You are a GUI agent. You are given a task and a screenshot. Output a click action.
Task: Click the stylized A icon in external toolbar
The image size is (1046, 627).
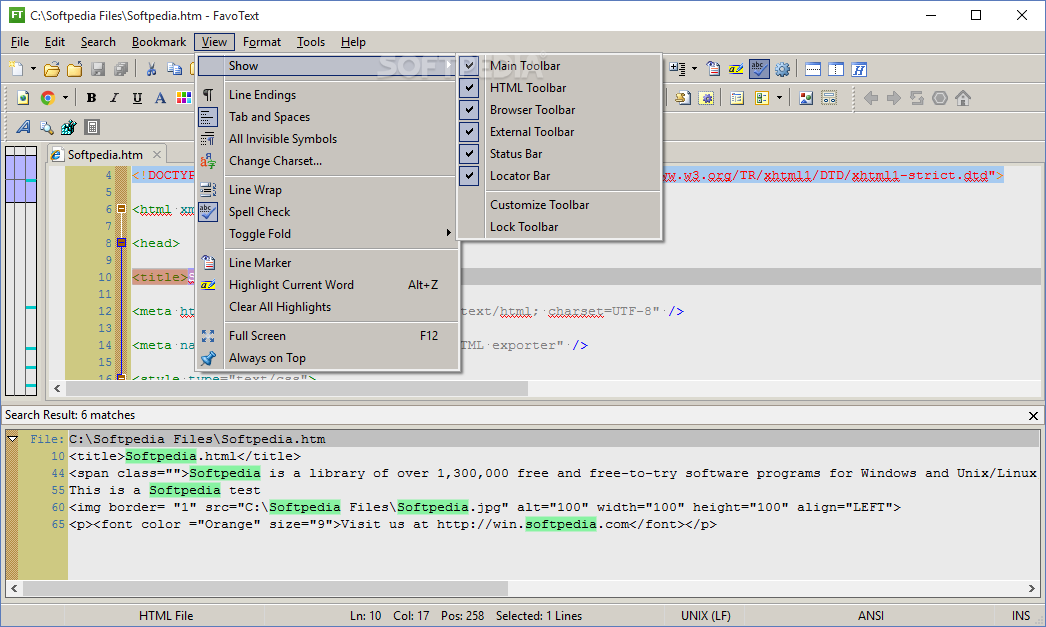(x=23, y=127)
